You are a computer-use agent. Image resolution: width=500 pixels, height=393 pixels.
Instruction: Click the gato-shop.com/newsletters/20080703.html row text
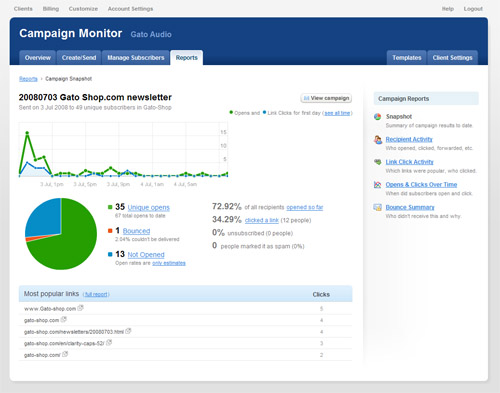click(74, 332)
